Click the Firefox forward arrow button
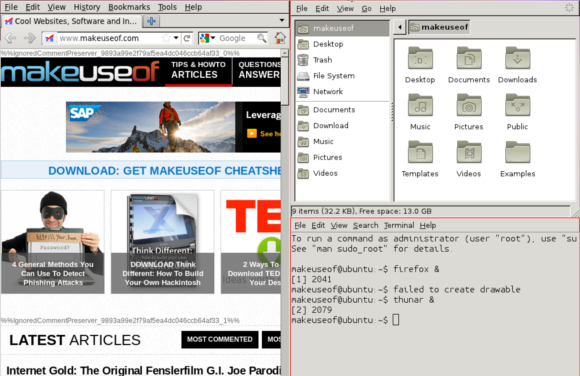Image resolution: width=580 pixels, height=376 pixels. (x=30, y=38)
